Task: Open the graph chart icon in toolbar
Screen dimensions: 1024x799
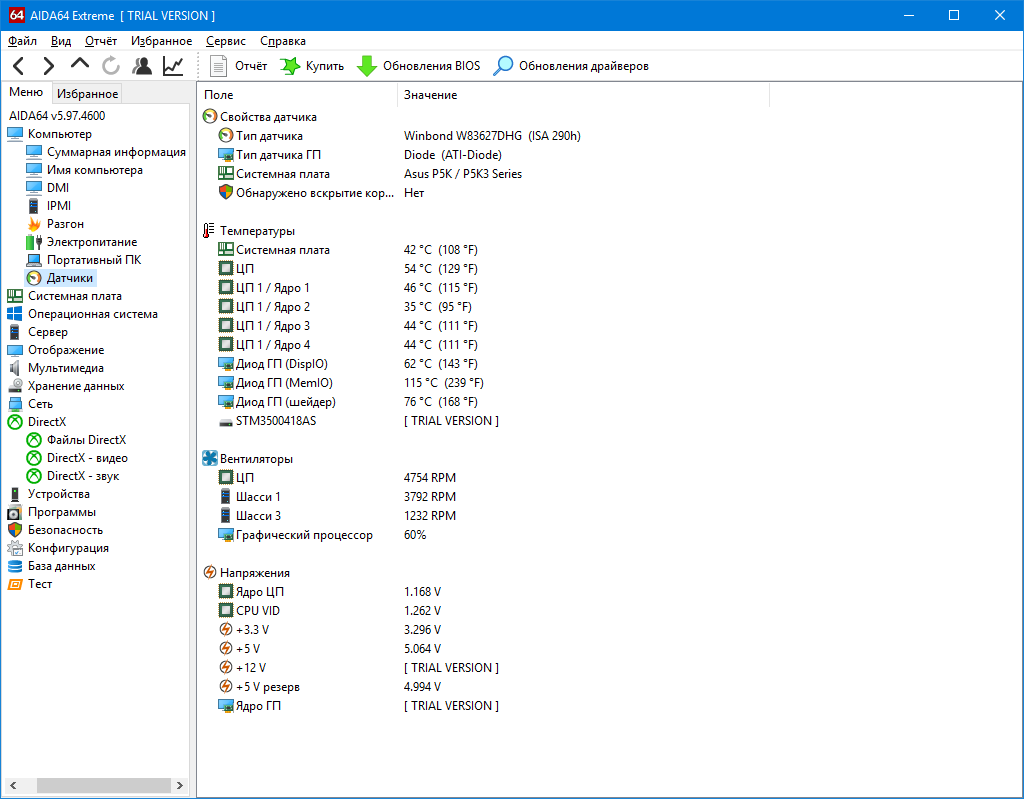Action: click(x=173, y=66)
